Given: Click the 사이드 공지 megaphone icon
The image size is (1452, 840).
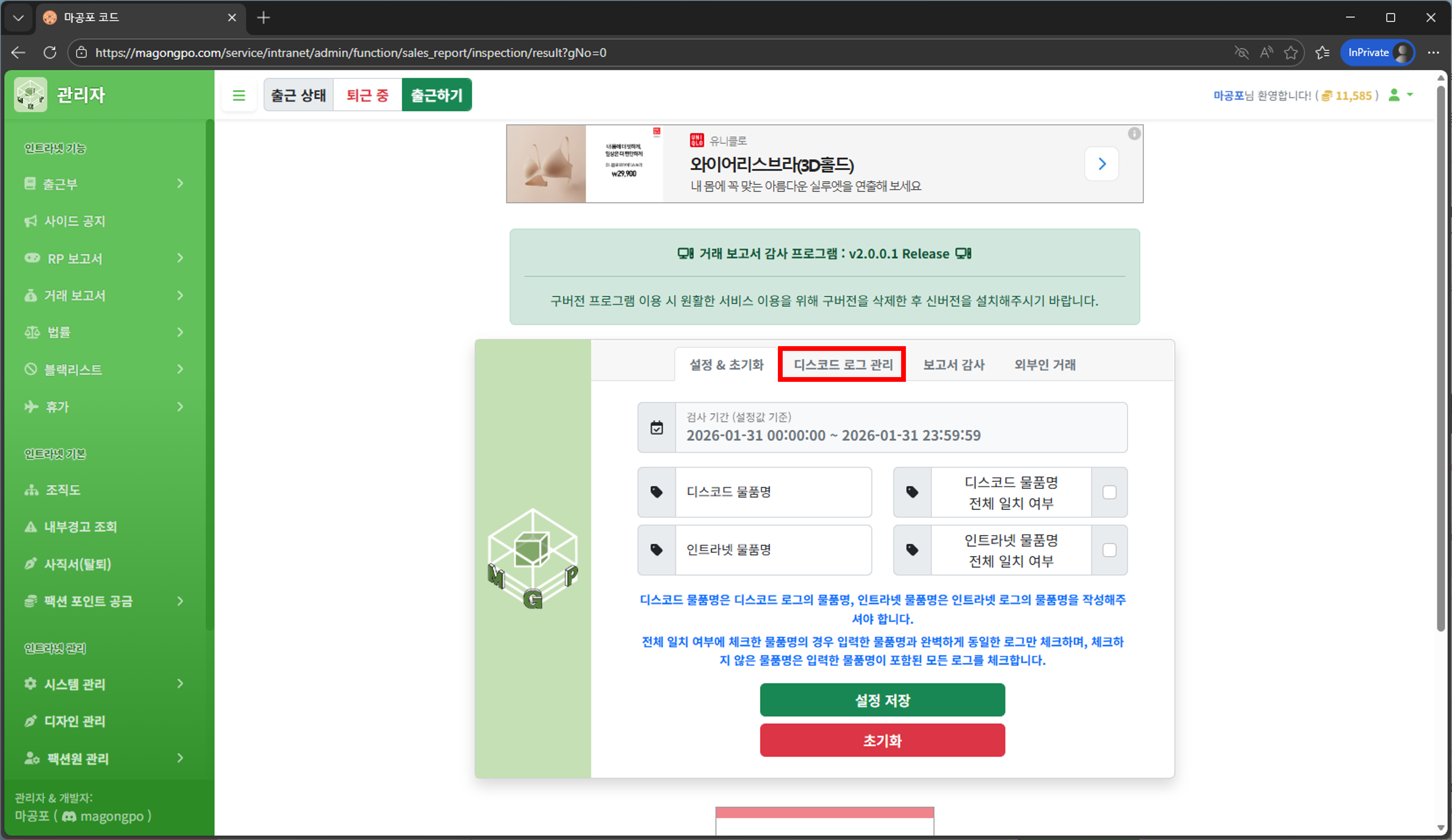Looking at the screenshot, I should coord(31,221).
